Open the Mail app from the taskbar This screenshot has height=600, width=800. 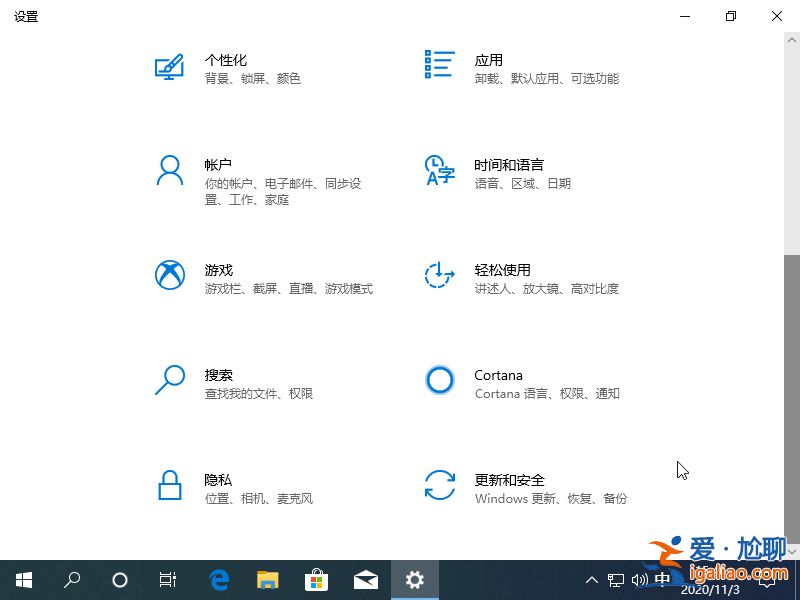(x=366, y=580)
